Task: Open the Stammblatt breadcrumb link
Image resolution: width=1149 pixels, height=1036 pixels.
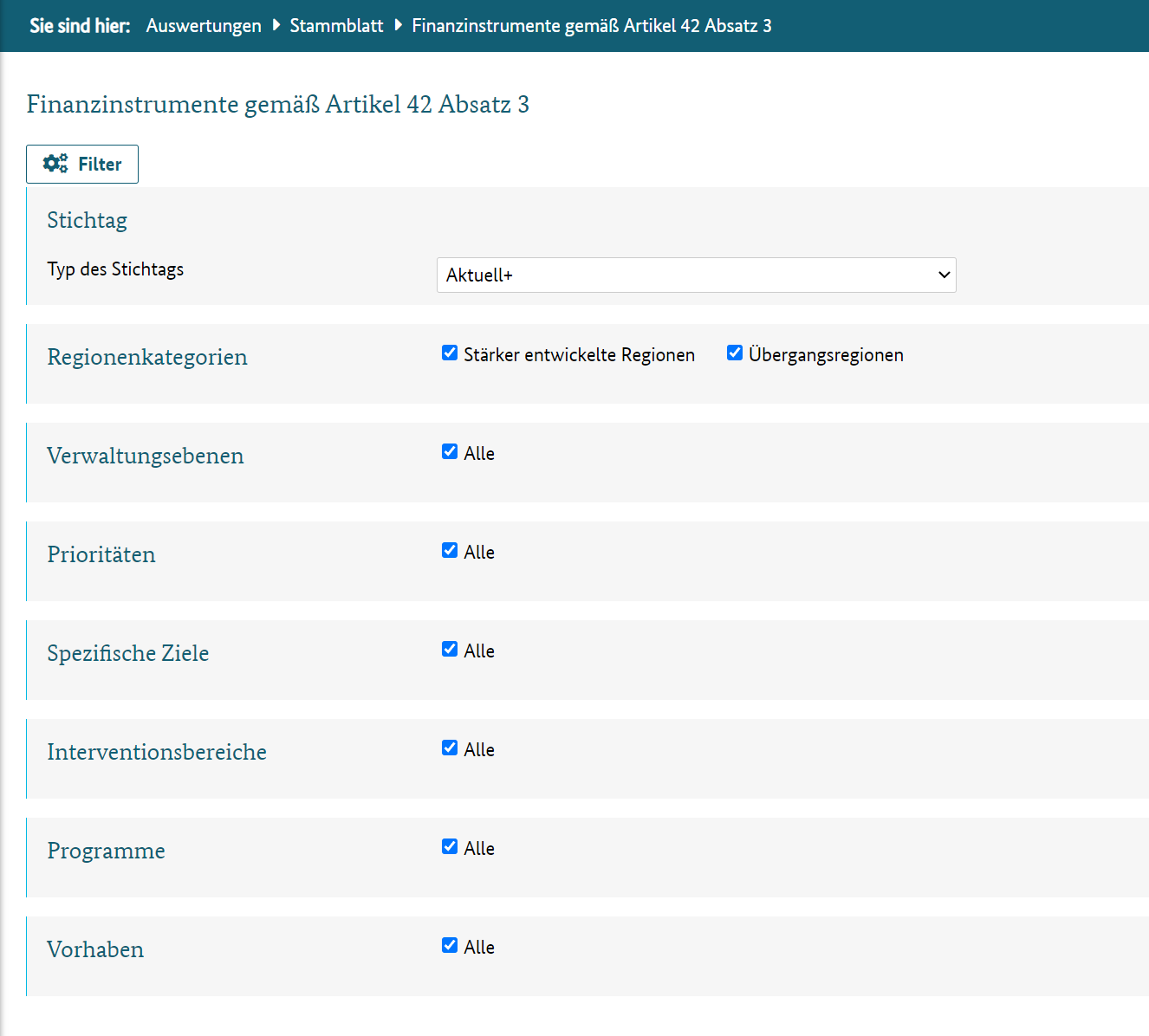Action: (336, 26)
